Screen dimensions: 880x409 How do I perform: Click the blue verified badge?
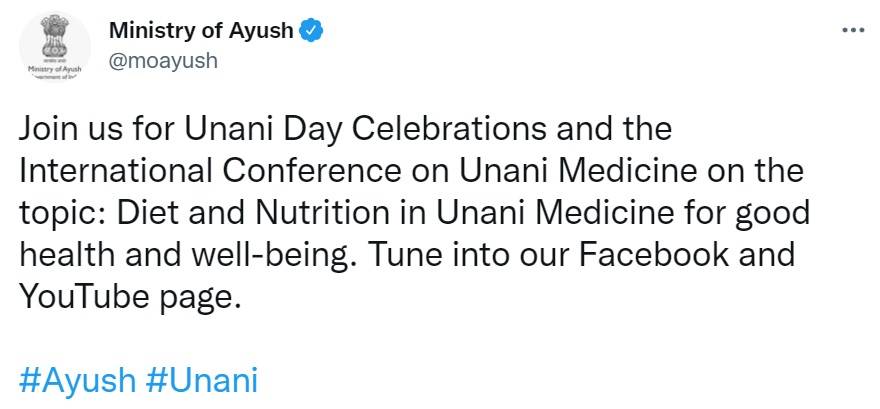313,31
